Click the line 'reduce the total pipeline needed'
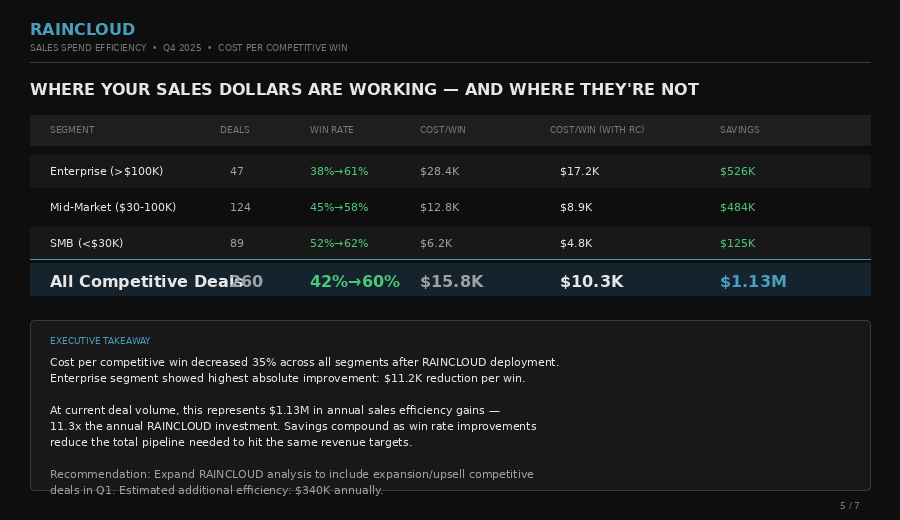Viewport: 900px width, 520px height. pyautogui.click(x=231, y=443)
